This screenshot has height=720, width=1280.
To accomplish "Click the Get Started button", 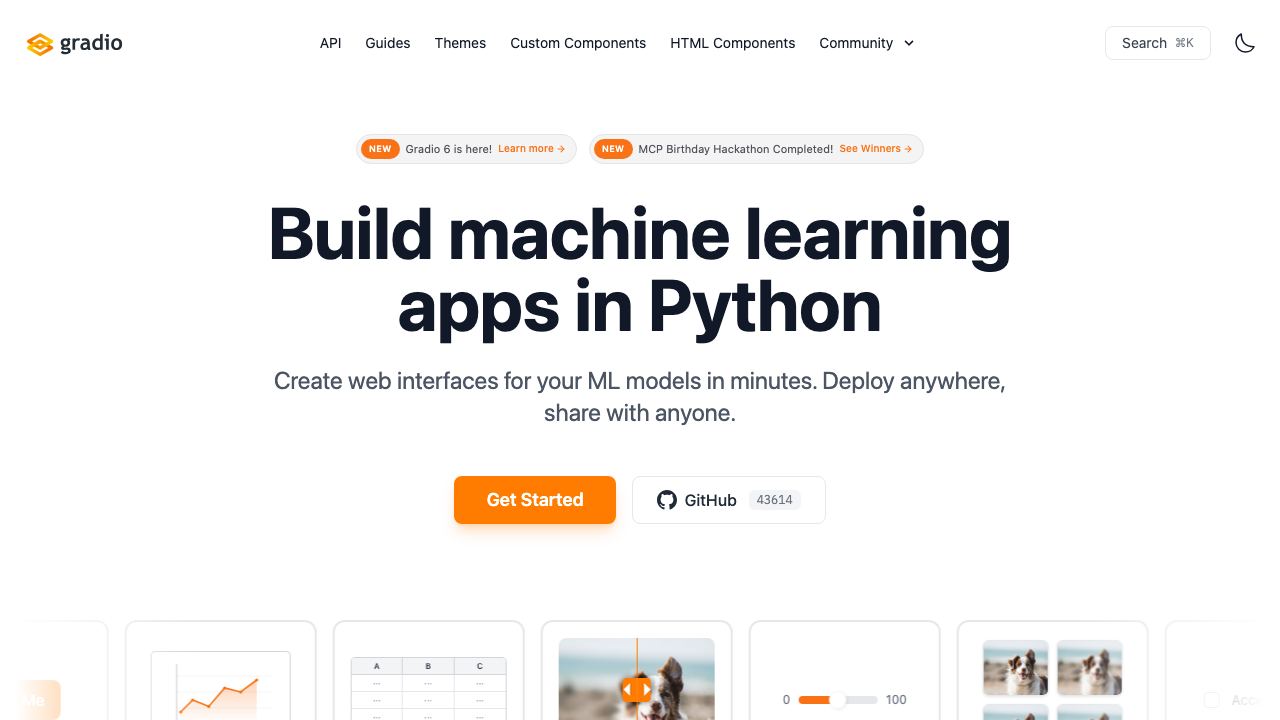I will 535,500.
